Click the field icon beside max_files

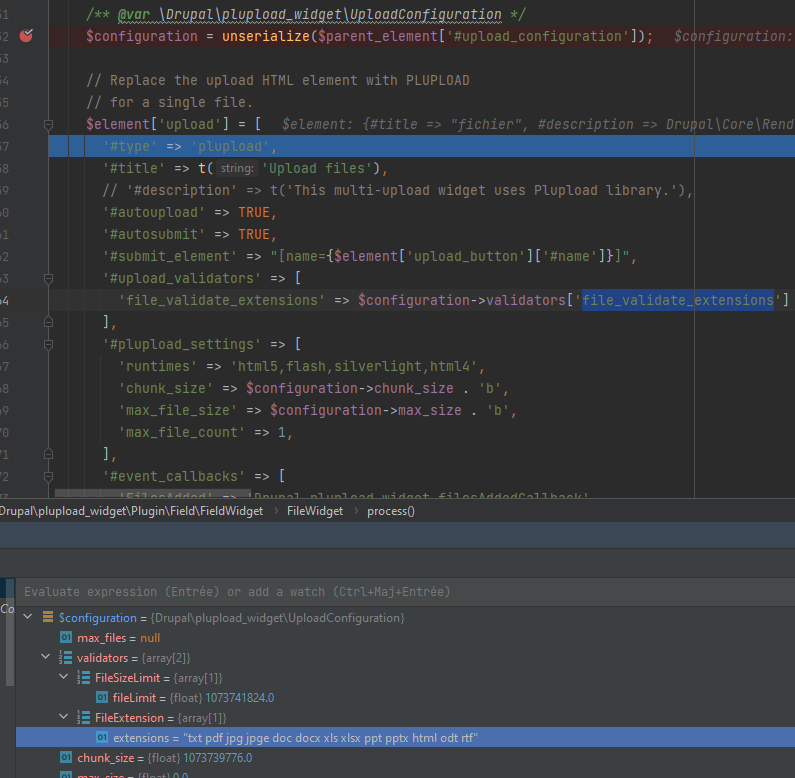66,638
